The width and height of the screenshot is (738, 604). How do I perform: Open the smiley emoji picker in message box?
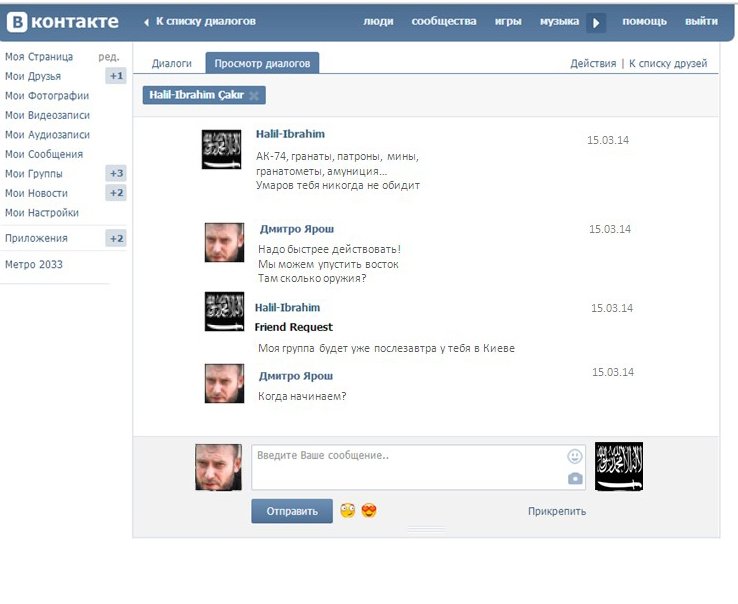pyautogui.click(x=575, y=456)
